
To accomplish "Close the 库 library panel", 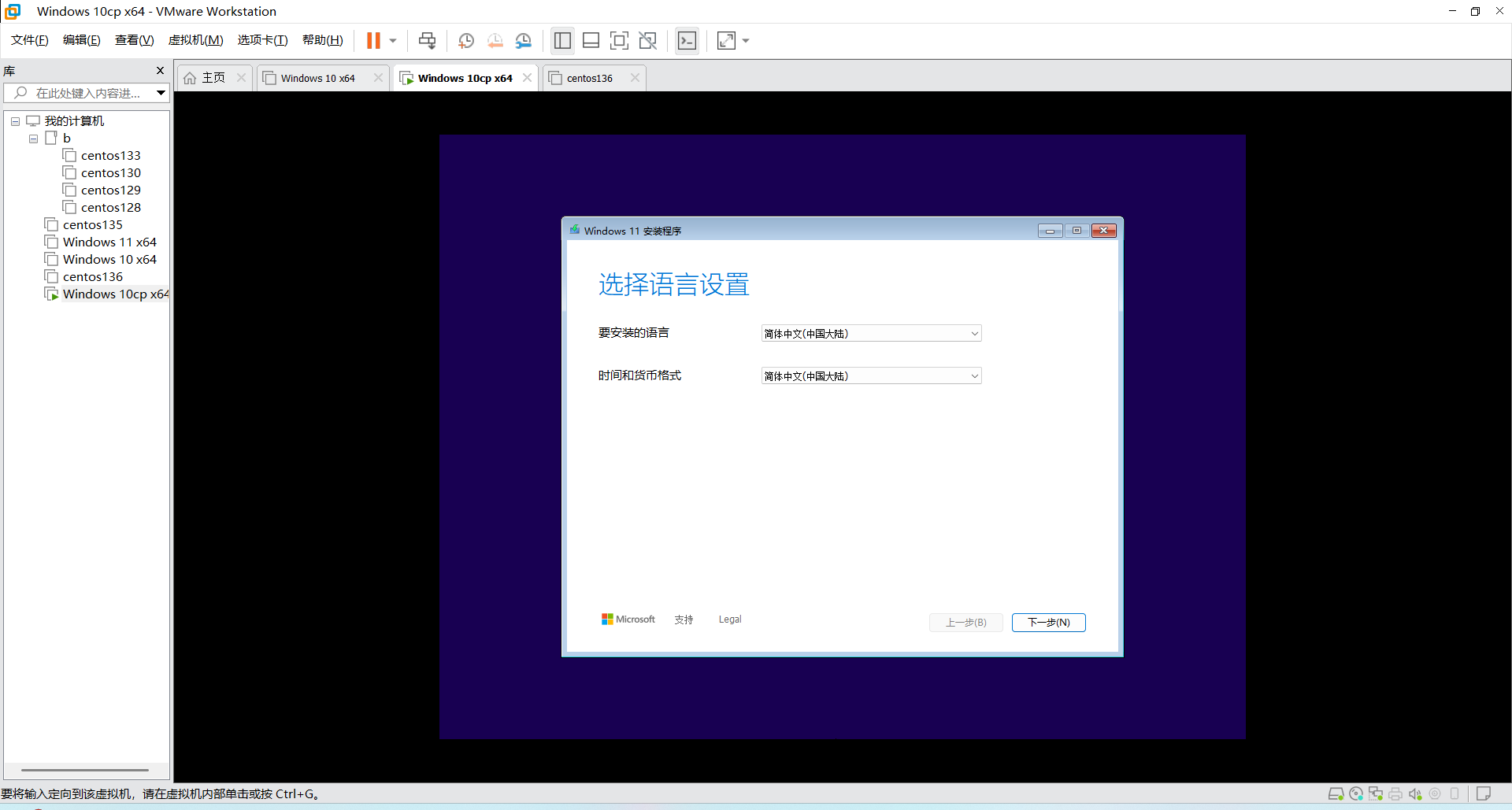I will (161, 71).
